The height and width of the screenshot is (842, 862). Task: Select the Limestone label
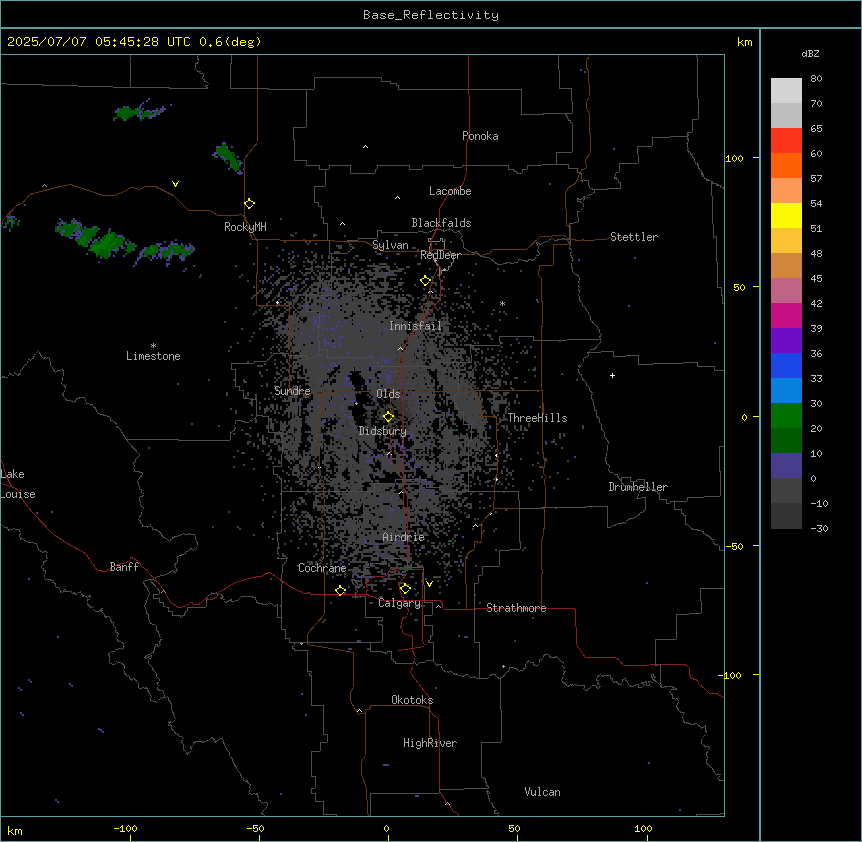pyautogui.click(x=153, y=356)
